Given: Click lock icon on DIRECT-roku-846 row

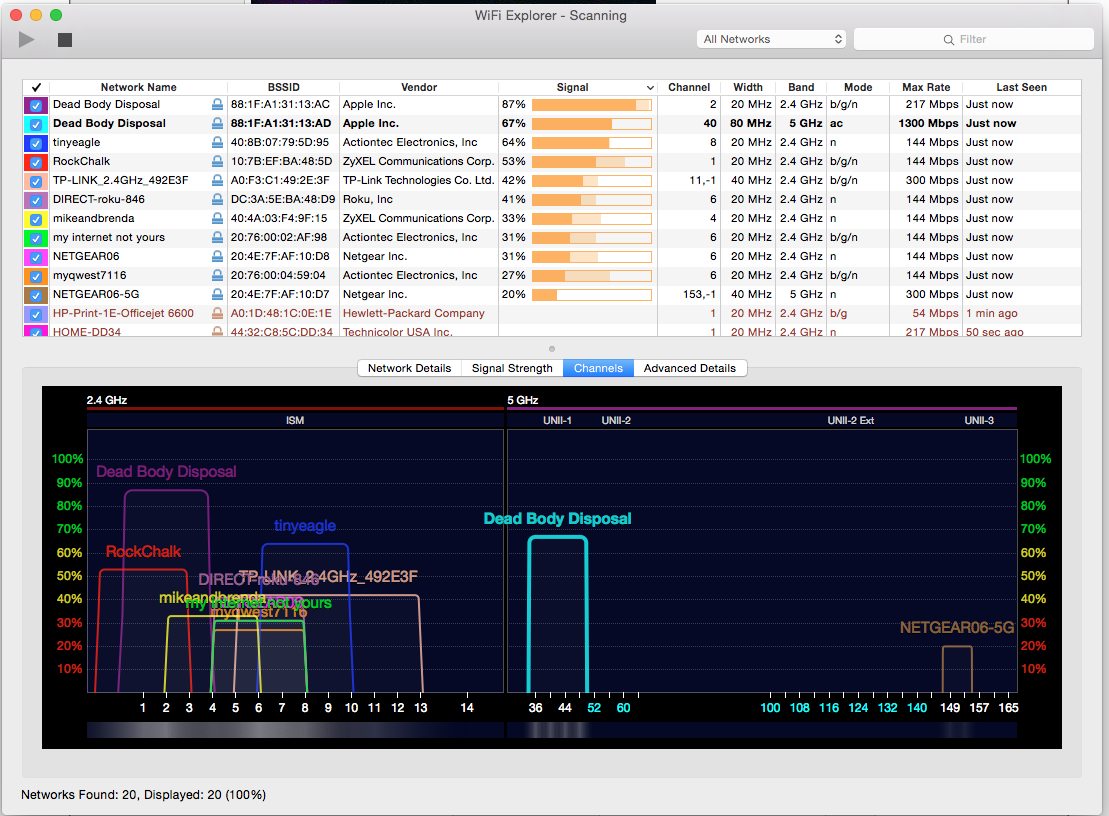Looking at the screenshot, I should click(217, 199).
